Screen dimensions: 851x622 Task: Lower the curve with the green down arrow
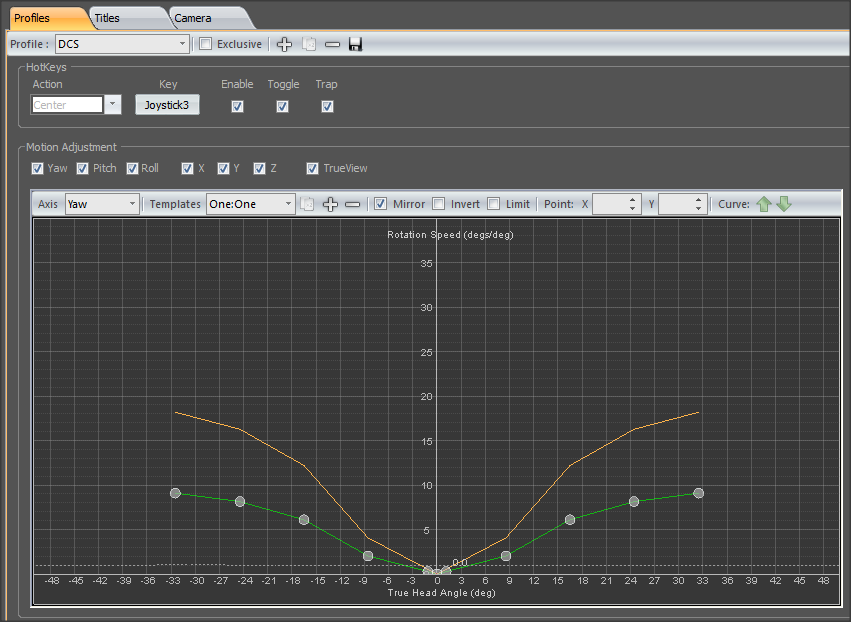point(784,204)
